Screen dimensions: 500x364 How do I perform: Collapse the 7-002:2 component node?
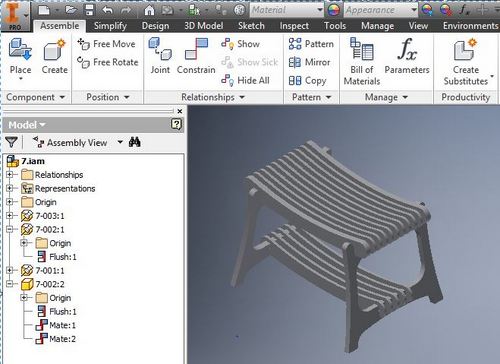[10, 284]
